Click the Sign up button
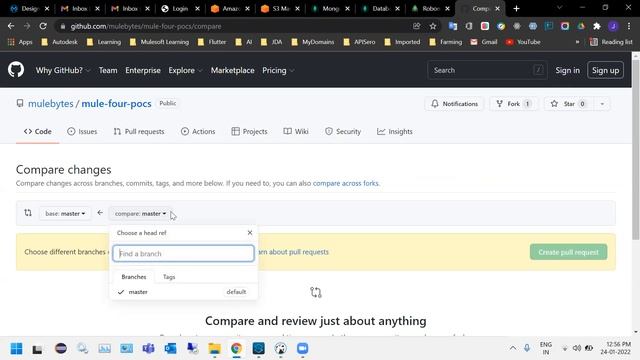This screenshot has width=640, height=360. point(605,70)
